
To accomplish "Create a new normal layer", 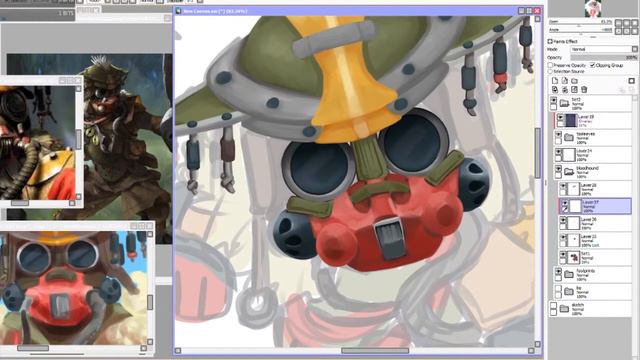I will click(555, 81).
